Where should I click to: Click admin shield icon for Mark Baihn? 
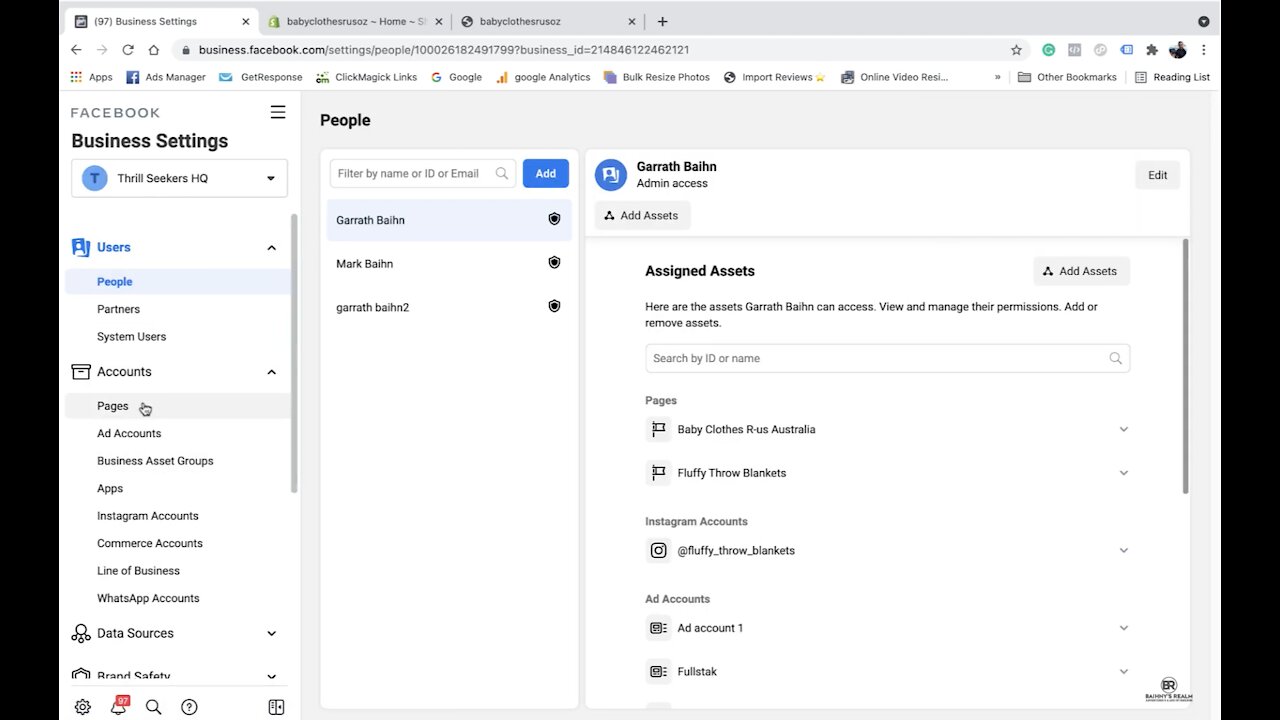pyautogui.click(x=554, y=263)
